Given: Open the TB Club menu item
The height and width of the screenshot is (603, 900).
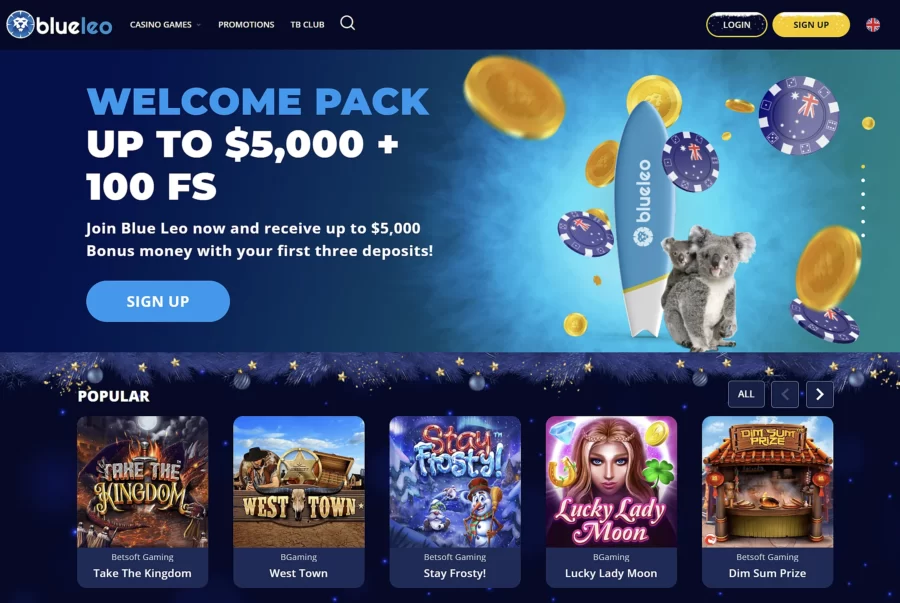Looking at the screenshot, I should [307, 25].
